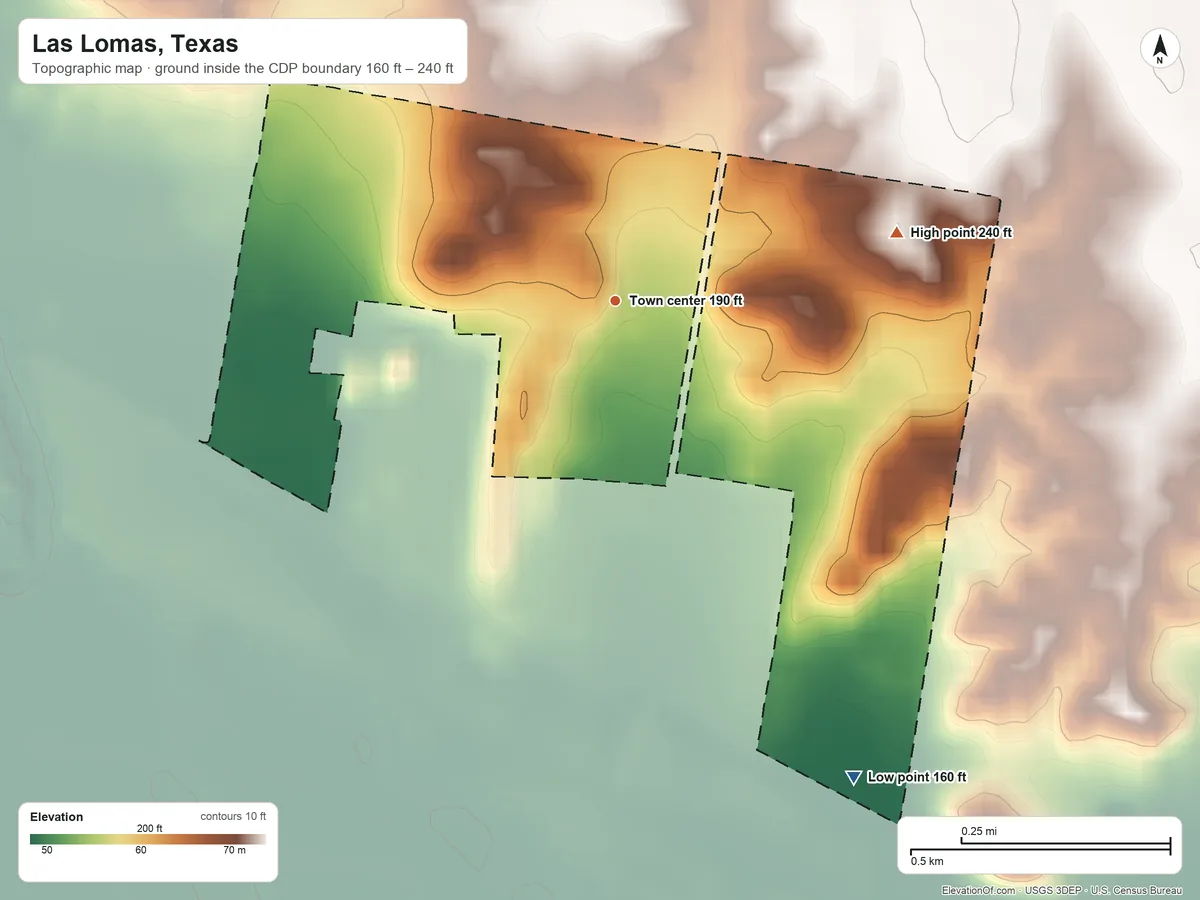Click the 'Elevation' legend heading
The height and width of the screenshot is (900, 1200).
[57, 817]
